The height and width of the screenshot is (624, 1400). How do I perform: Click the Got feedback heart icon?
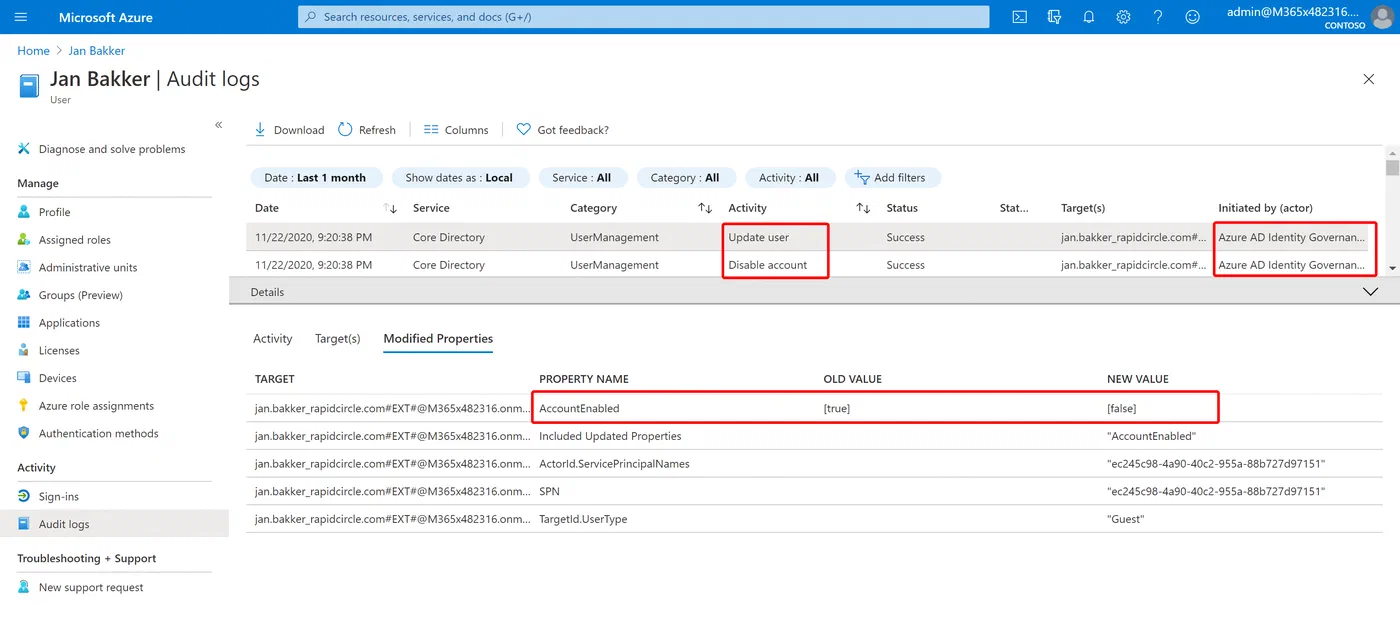[523, 130]
